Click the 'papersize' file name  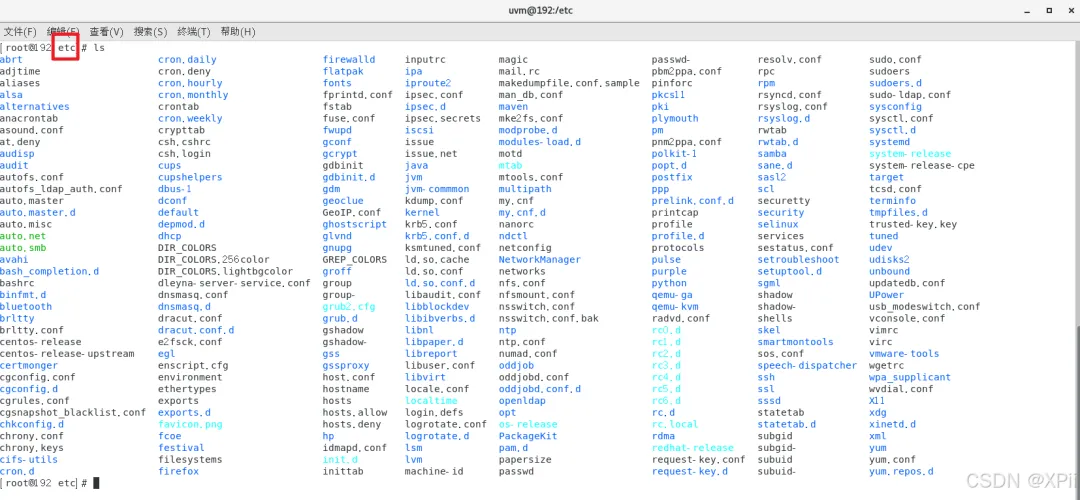[525, 459]
